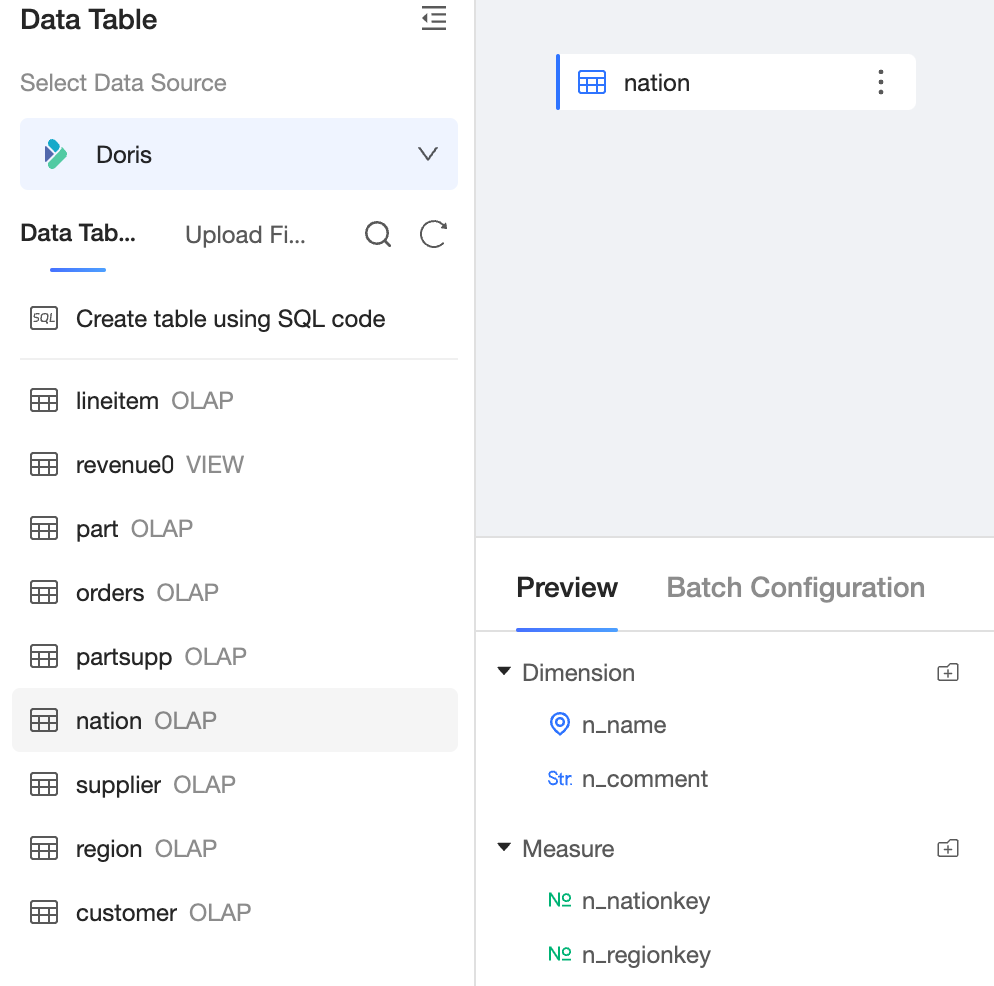
Task: Click number type icon beside n_nationkey
Action: pos(560,901)
